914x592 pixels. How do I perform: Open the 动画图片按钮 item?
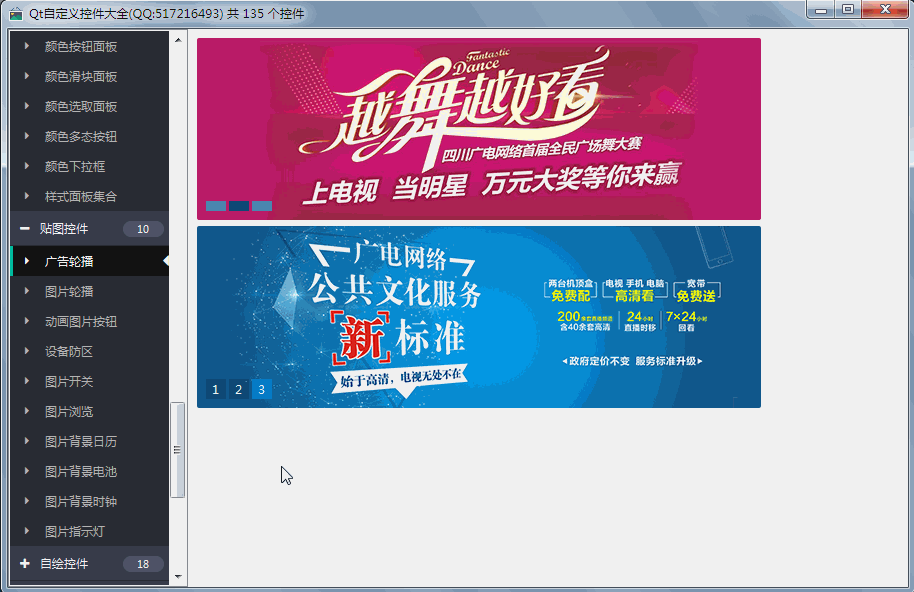click(81, 321)
